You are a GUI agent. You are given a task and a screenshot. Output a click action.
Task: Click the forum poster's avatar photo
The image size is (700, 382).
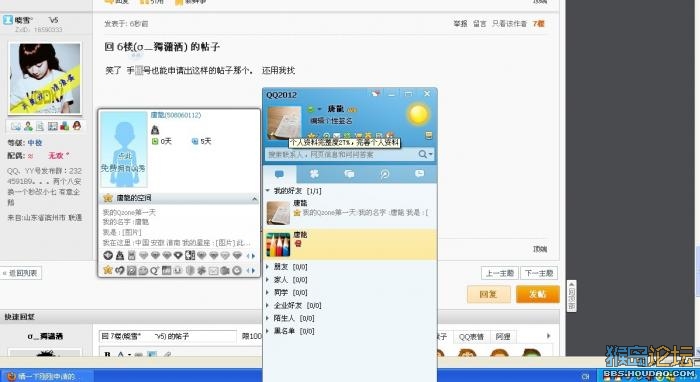[45, 78]
